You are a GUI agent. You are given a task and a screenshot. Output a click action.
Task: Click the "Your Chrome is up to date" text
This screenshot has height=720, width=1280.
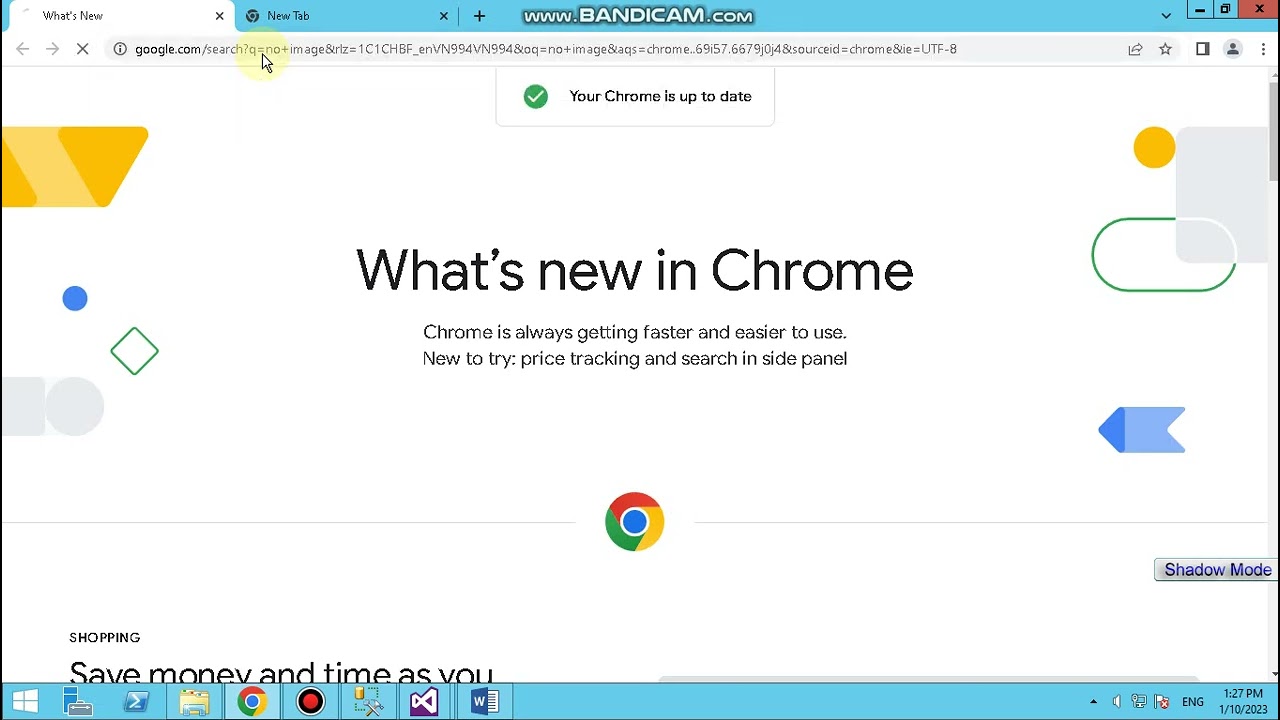[660, 96]
